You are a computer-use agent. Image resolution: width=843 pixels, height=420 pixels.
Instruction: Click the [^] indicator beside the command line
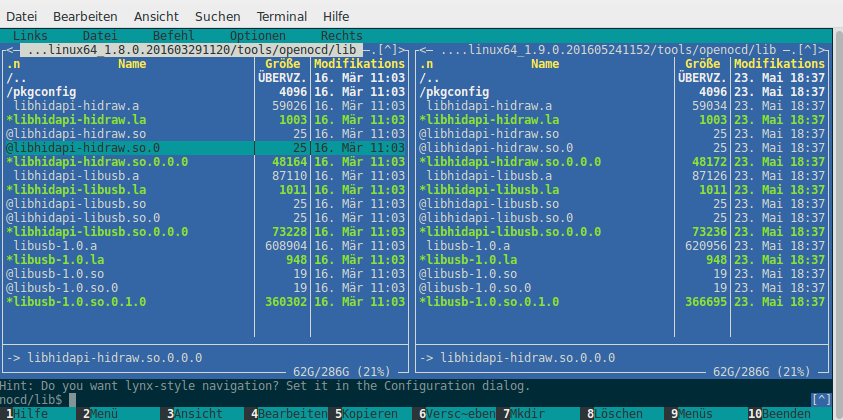(820, 399)
